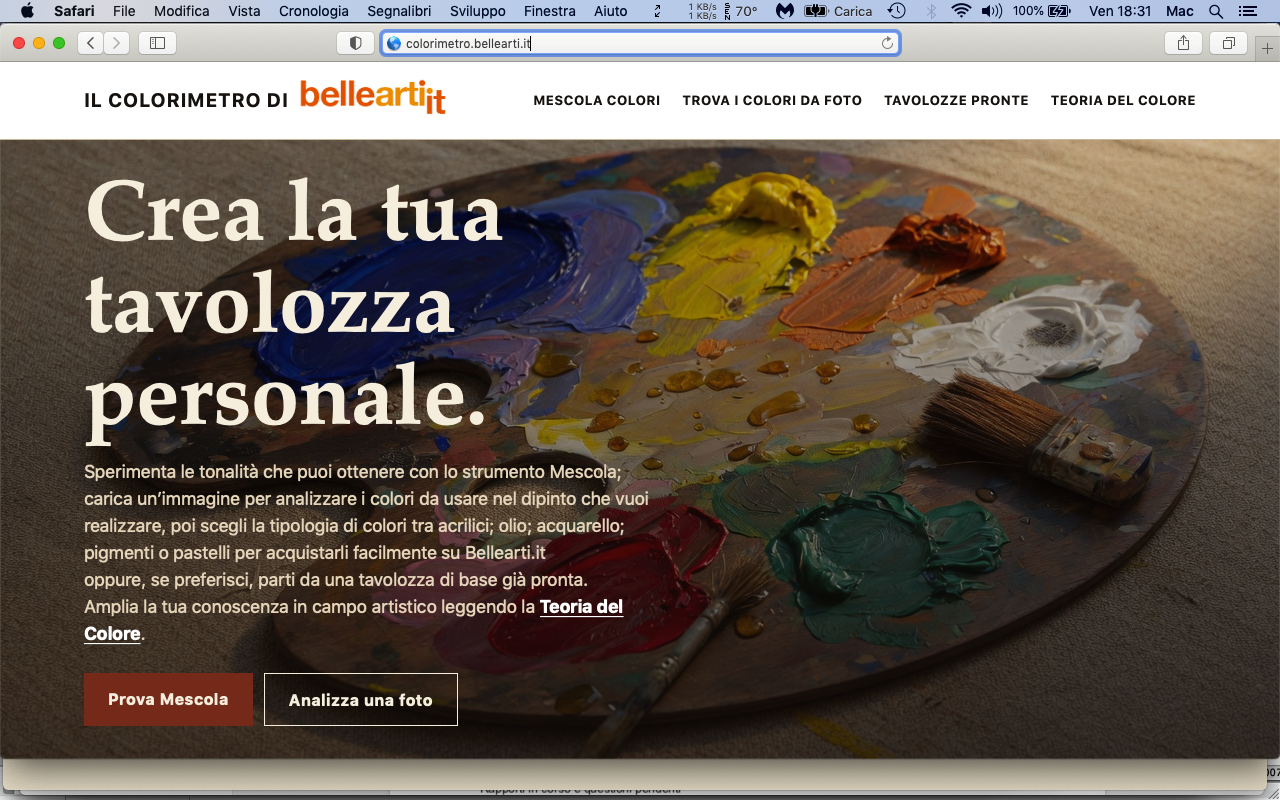The height and width of the screenshot is (800, 1280).
Task: Open the privacy report shield icon
Action: click(355, 43)
